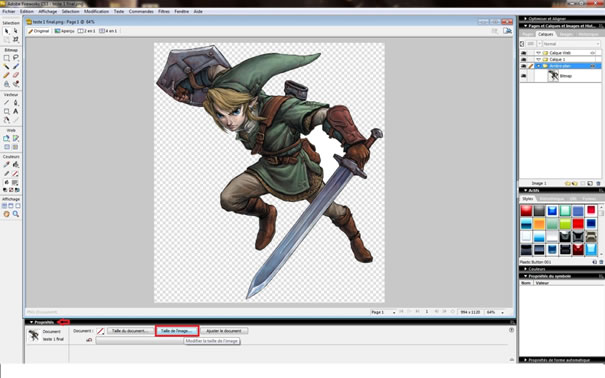Viewport: 605px width, 378px height.
Task: Switch to the 4 en 1 view tab
Action: tap(108, 31)
